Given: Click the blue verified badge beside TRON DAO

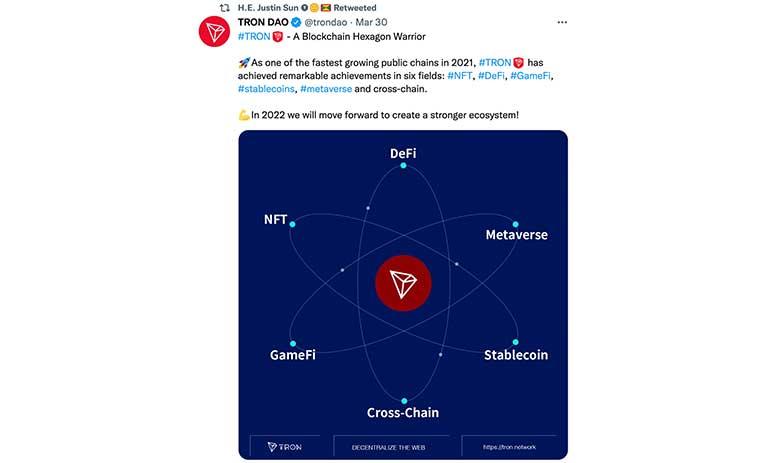Looking at the screenshot, I should 296,22.
